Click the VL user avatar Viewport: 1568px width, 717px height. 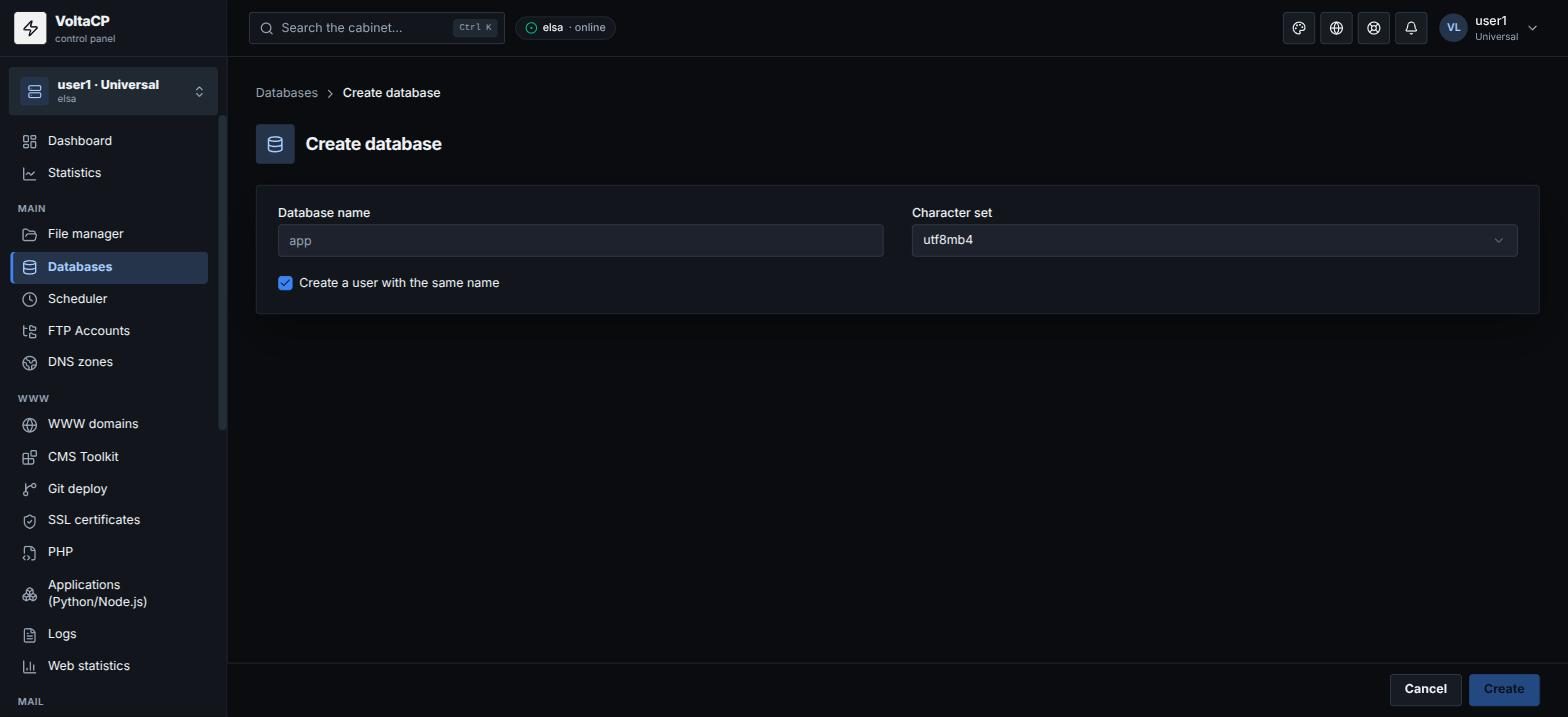[1453, 28]
